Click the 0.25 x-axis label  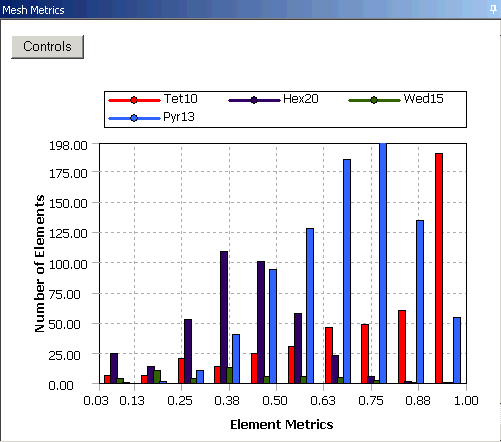point(180,401)
